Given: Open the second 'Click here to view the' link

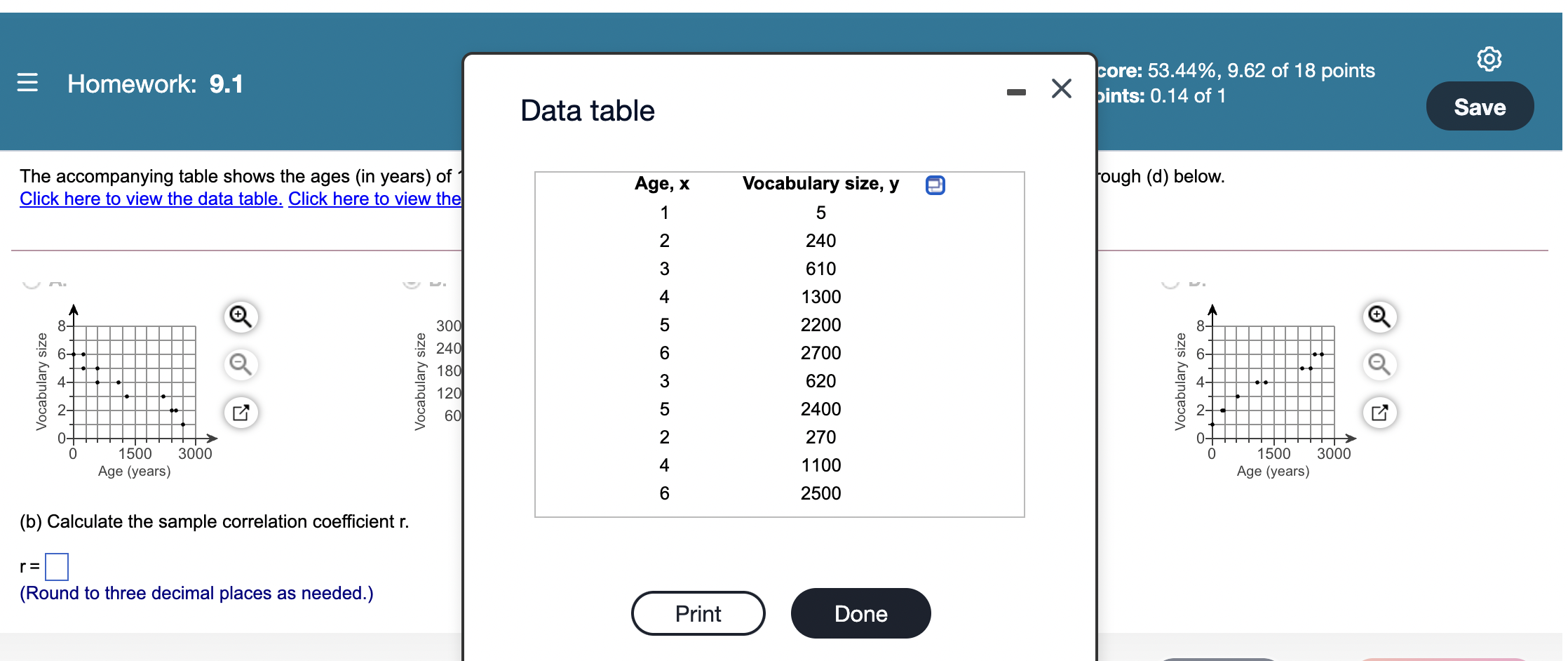Looking at the screenshot, I should tap(374, 199).
